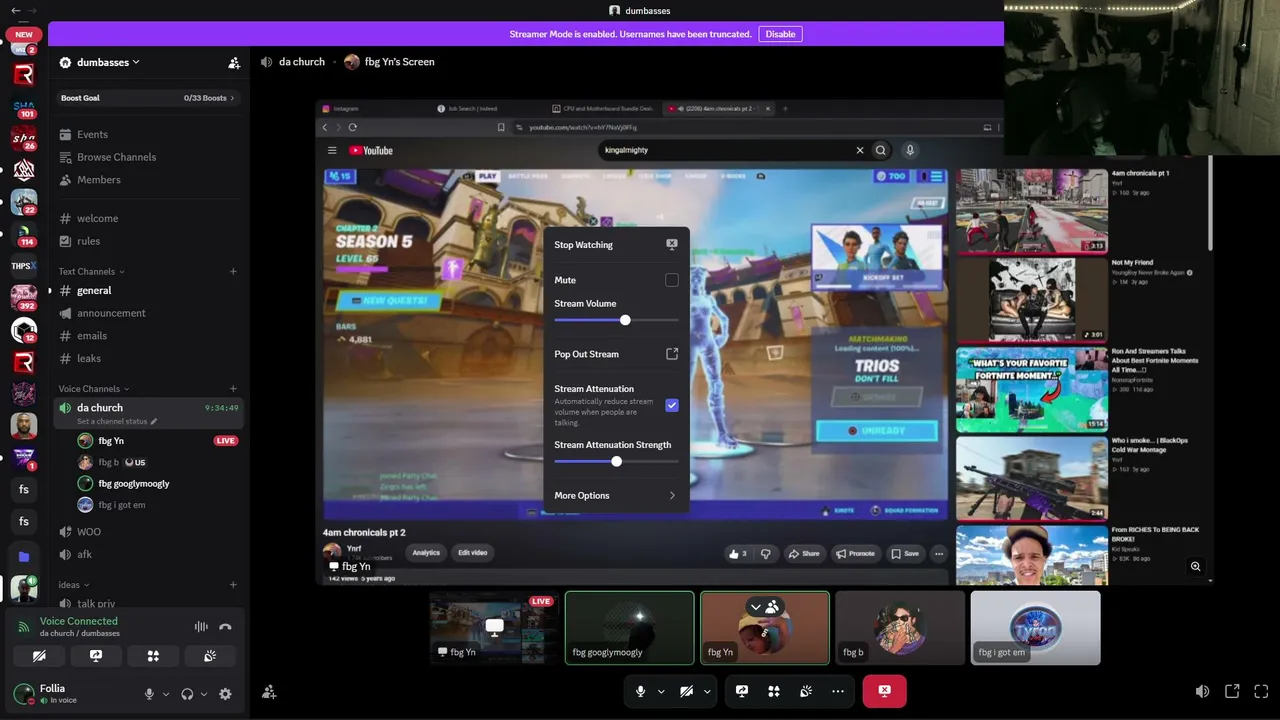Disconnect from voice with the phone hang-up icon
The height and width of the screenshot is (720, 1280).
tap(225, 627)
